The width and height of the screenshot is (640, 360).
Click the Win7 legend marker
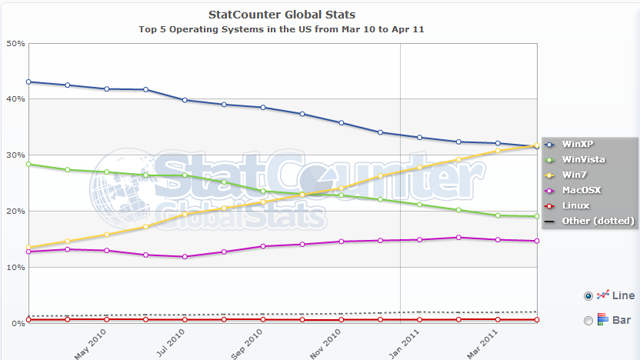point(550,175)
